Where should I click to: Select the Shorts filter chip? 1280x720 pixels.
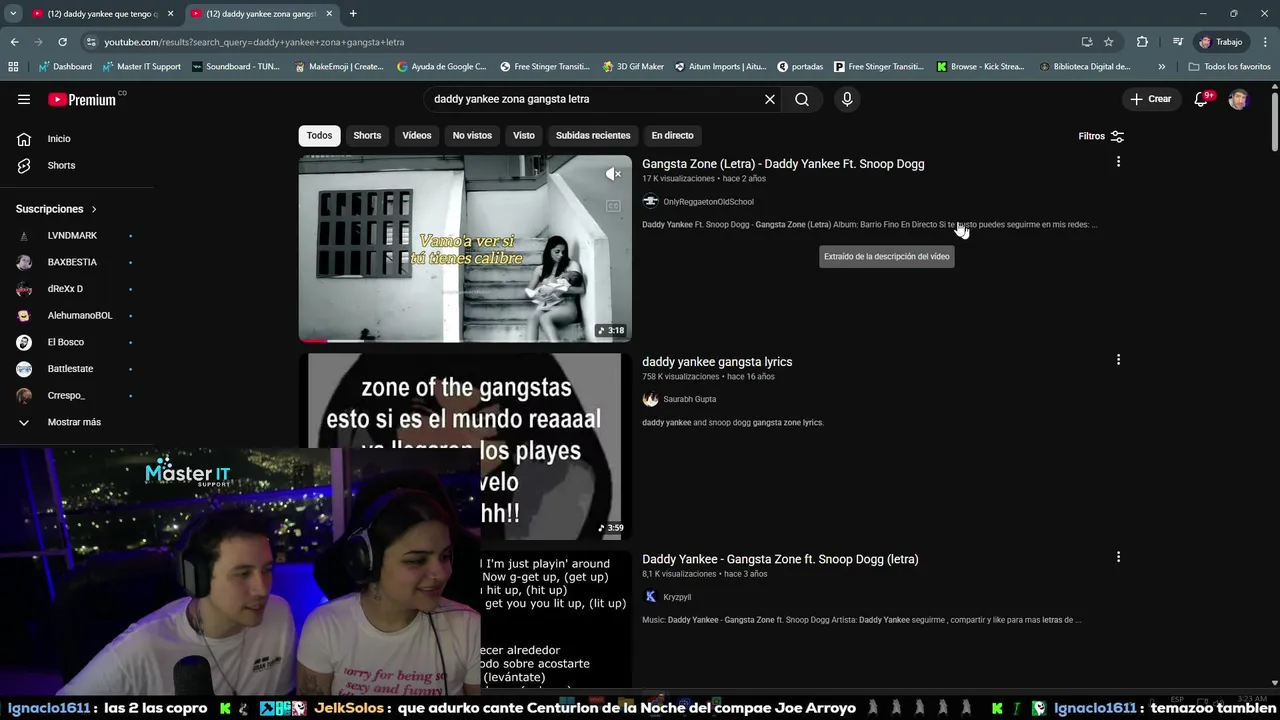pos(367,135)
